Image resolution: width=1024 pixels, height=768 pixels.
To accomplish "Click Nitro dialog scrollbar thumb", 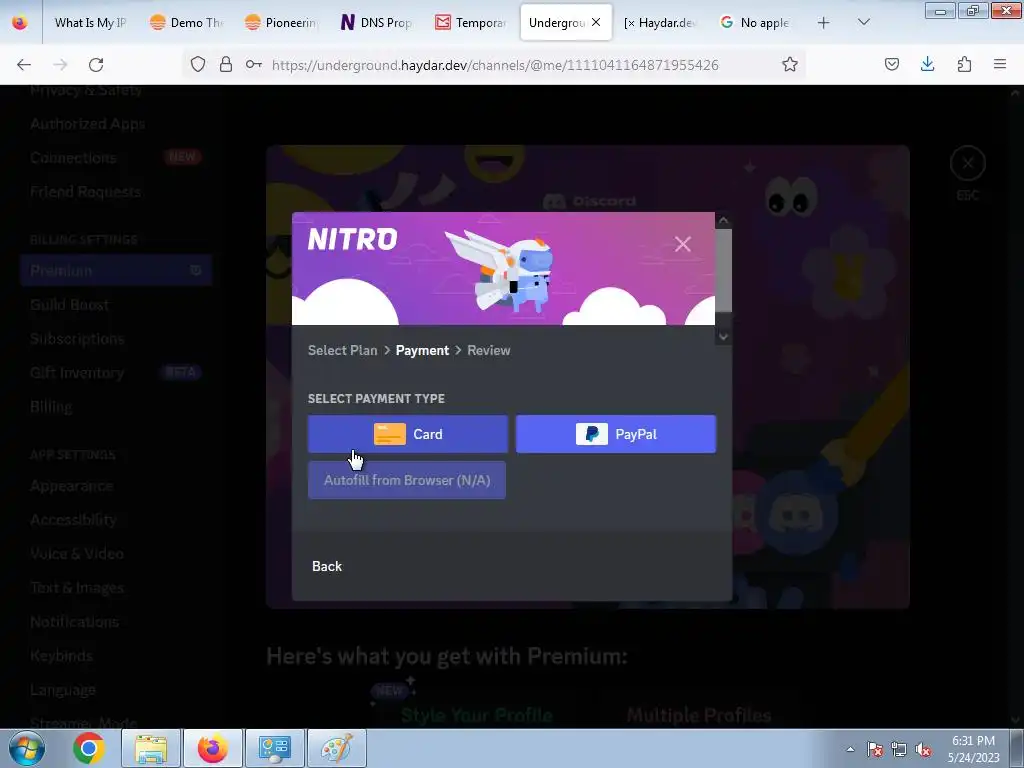I will 723,270.
